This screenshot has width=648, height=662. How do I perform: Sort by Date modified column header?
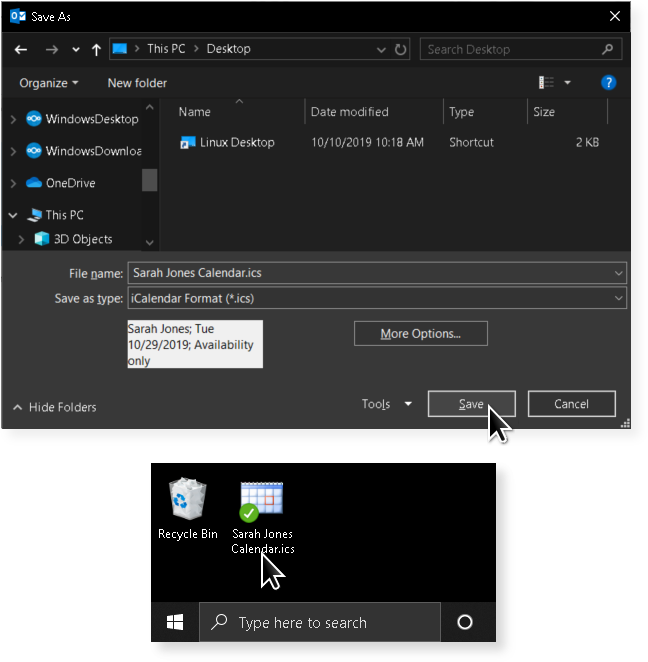pos(349,112)
